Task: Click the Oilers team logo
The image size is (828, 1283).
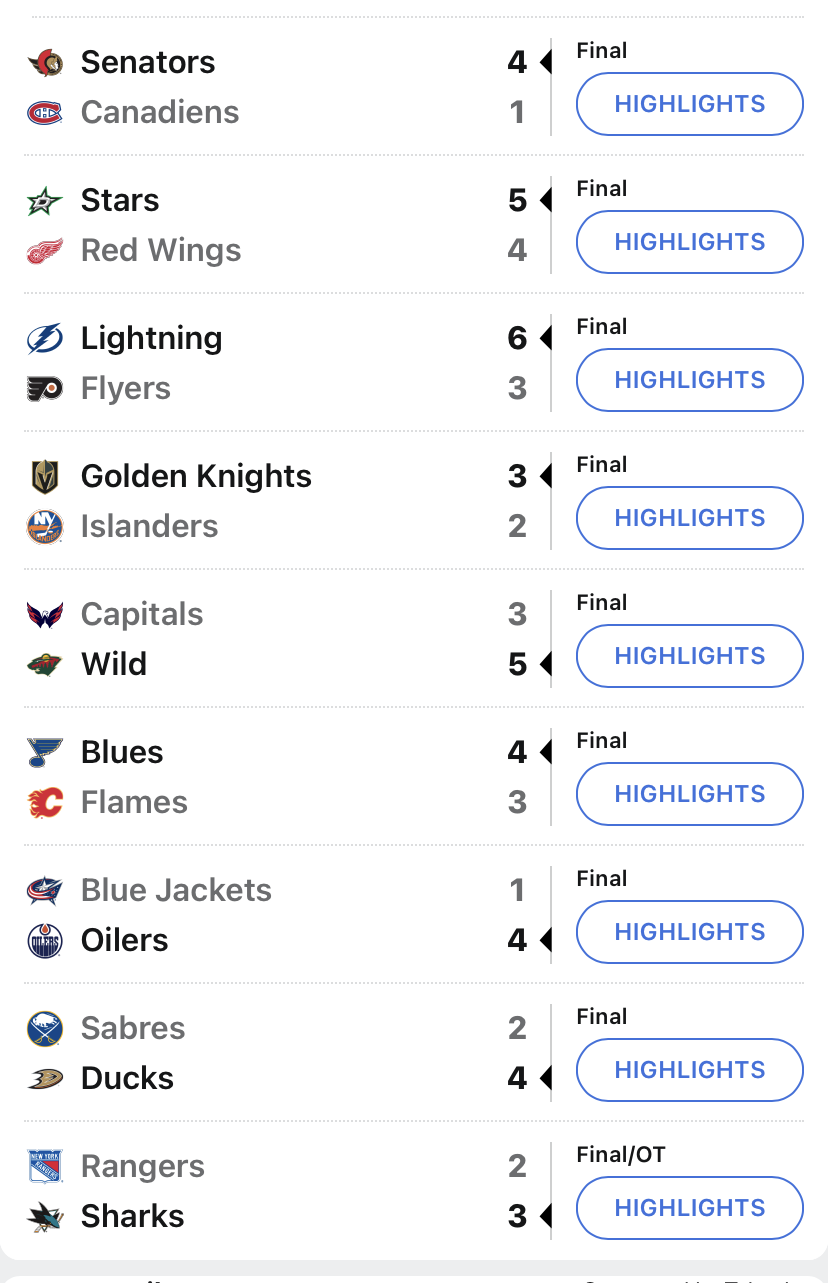Action: pos(45,941)
